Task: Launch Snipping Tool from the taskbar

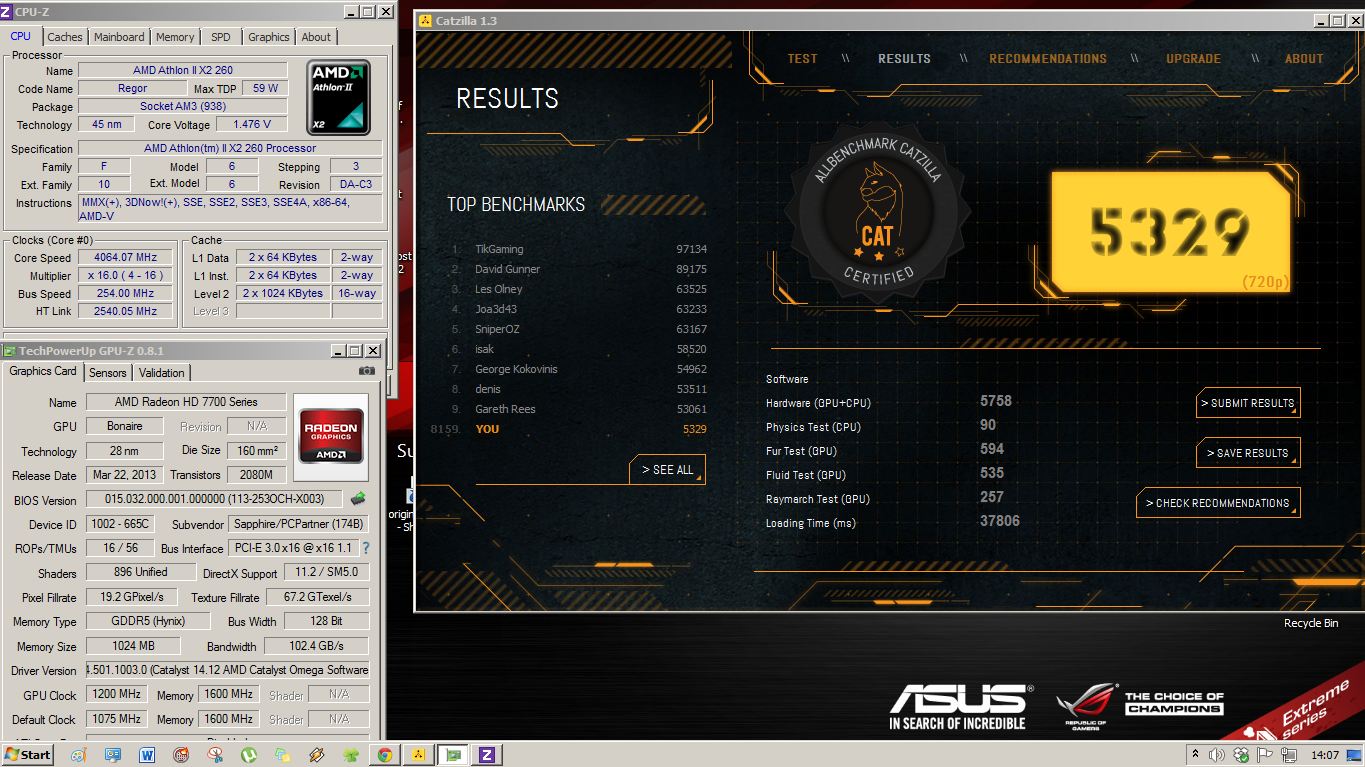Action: [215, 755]
